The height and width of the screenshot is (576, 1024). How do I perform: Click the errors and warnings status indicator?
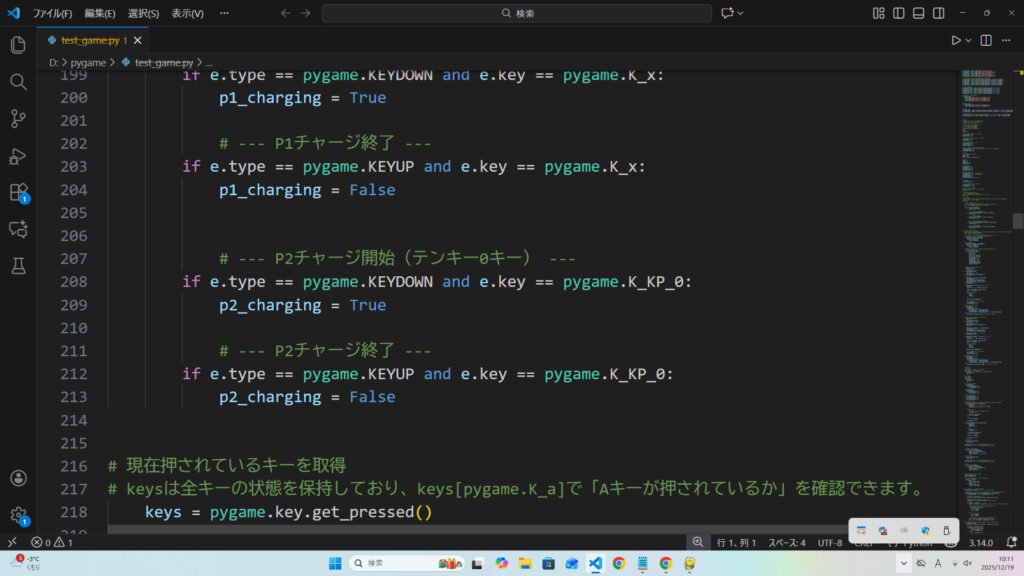51,542
